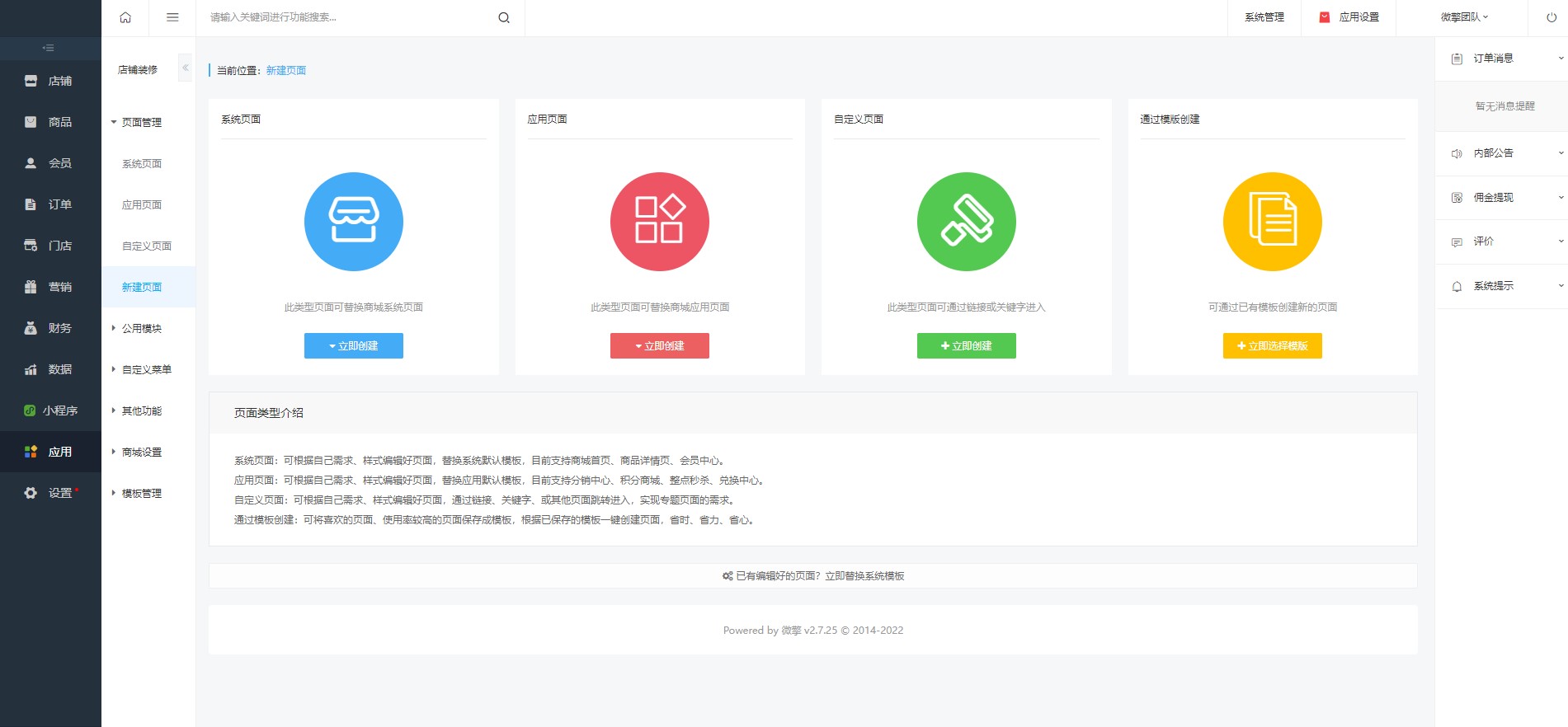Open 系统管理 in the top bar
Viewport: 1568px width, 727px height.
(x=1264, y=17)
